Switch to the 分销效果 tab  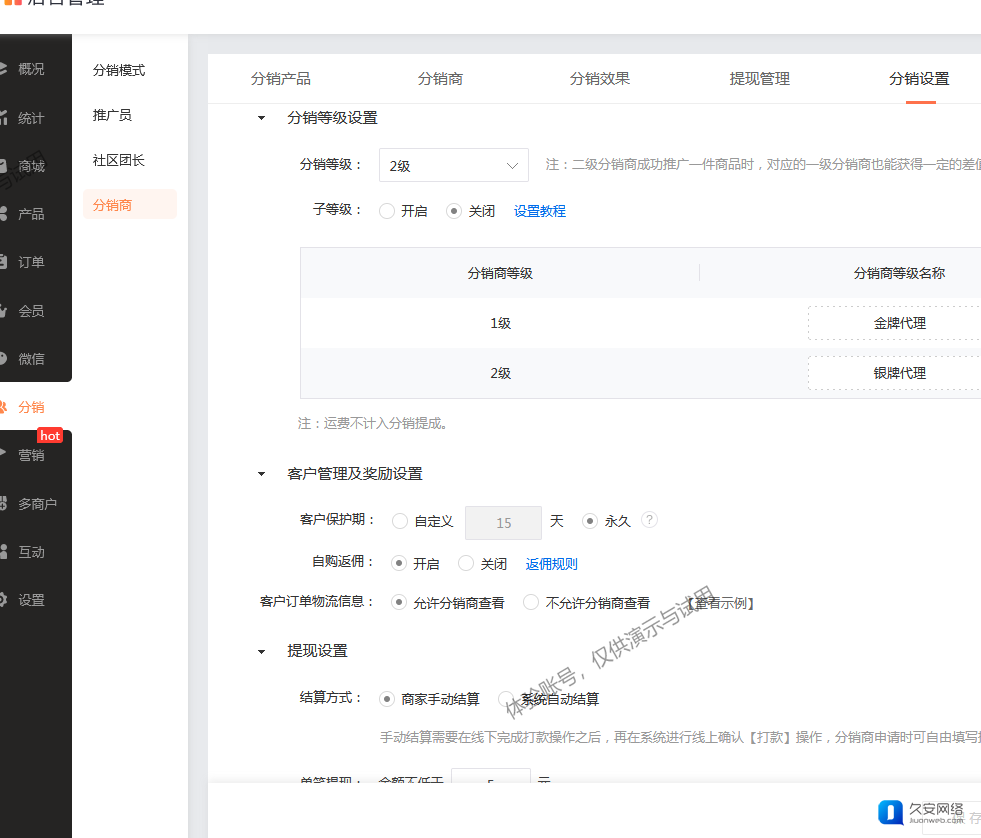pyautogui.click(x=599, y=79)
